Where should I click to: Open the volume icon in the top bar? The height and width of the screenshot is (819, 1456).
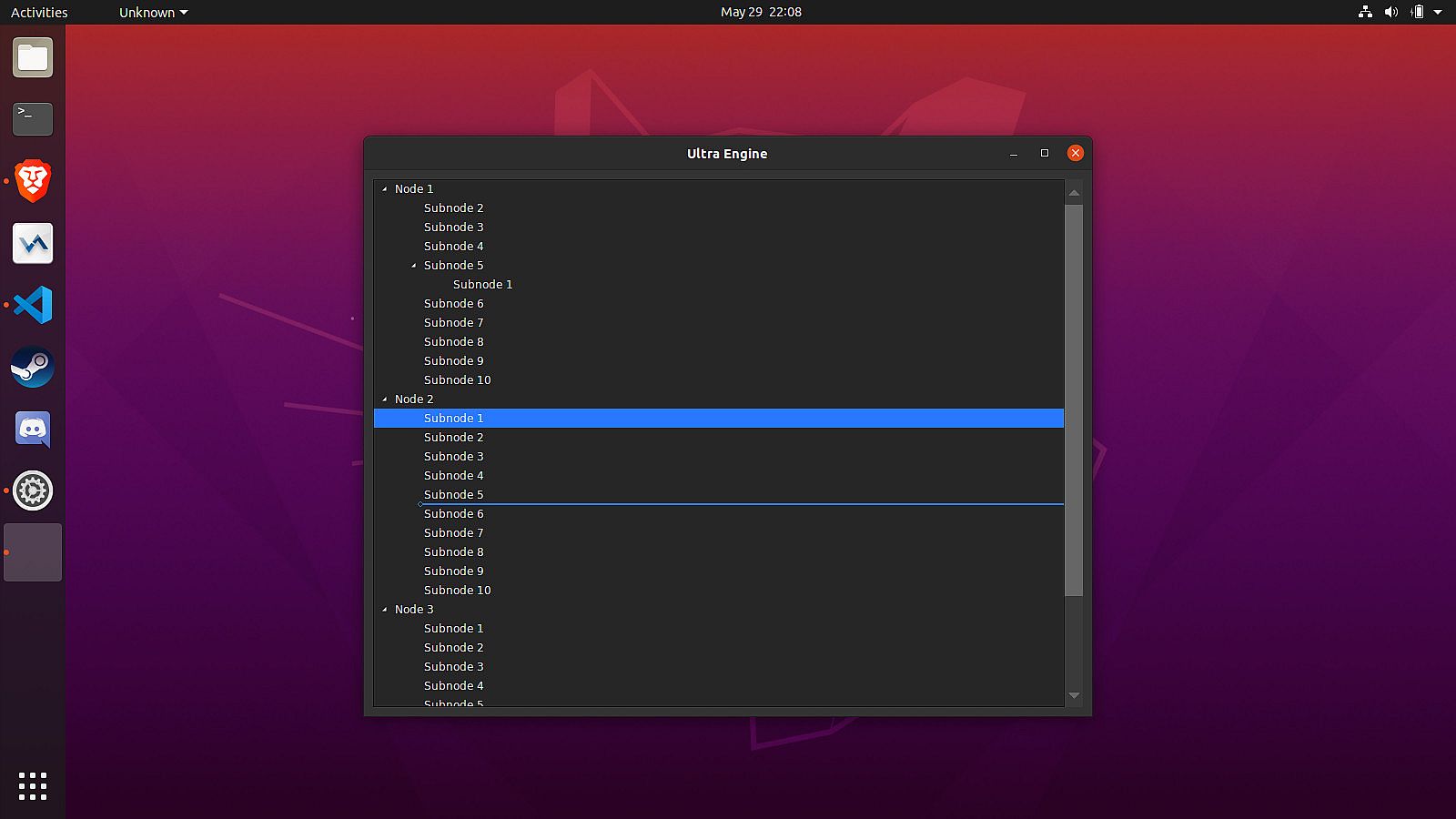click(x=1390, y=12)
